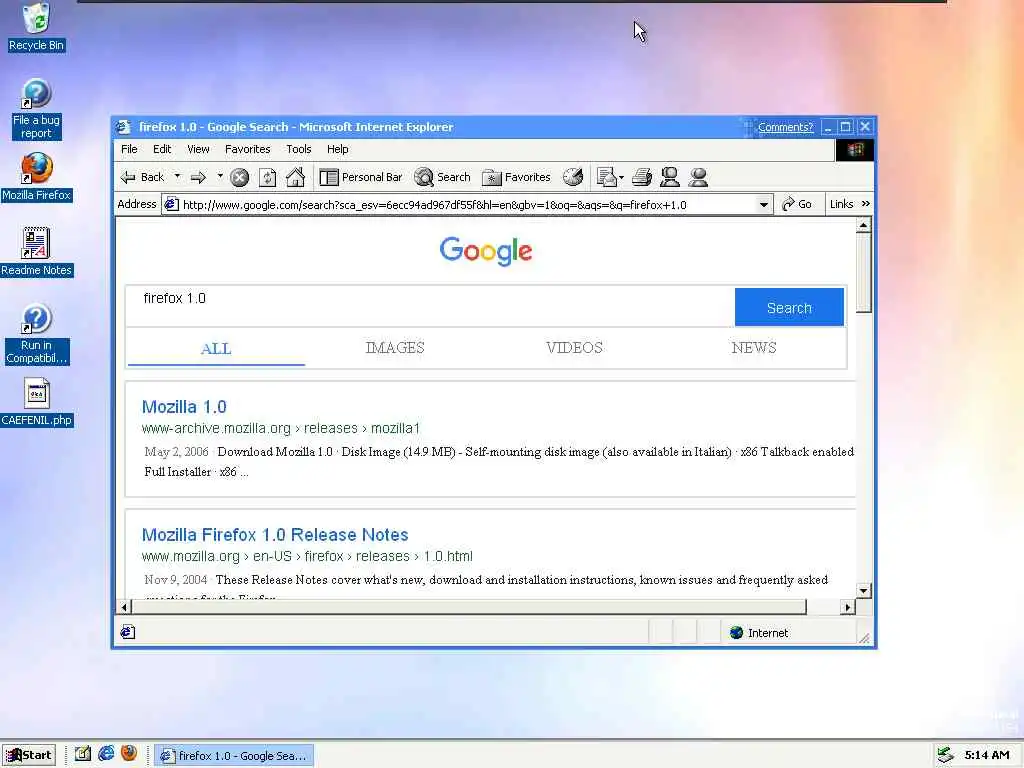Image resolution: width=1024 pixels, height=768 pixels.
Task: Click the address bar URL field
Action: coord(460,204)
